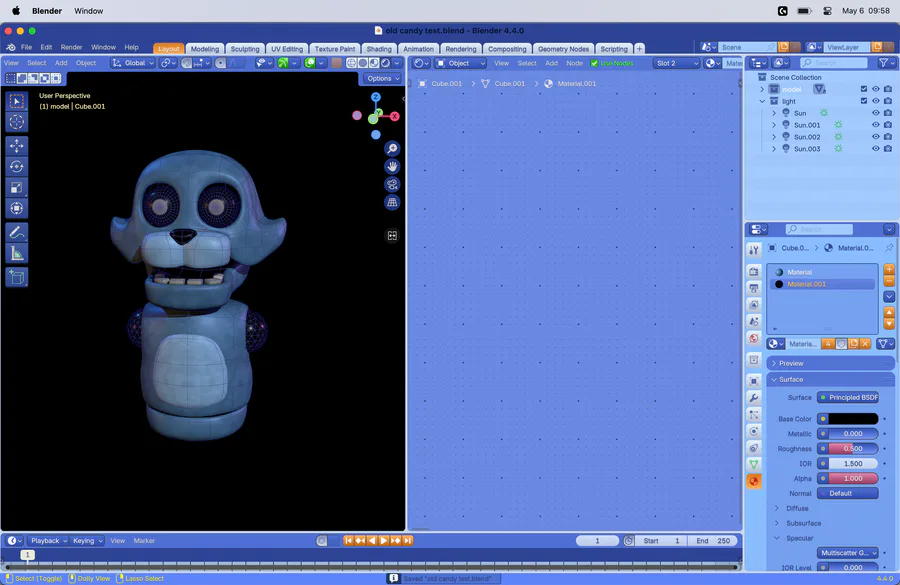Move material slot up
Screen dimensions: 900x585
[889, 313]
